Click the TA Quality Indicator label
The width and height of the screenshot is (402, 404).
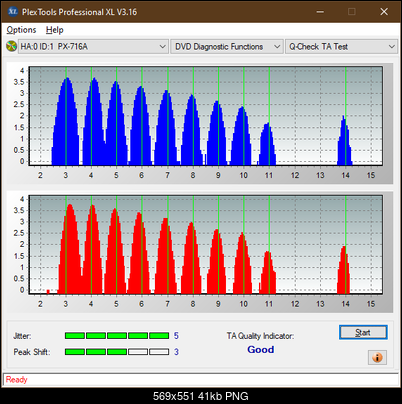pos(260,336)
